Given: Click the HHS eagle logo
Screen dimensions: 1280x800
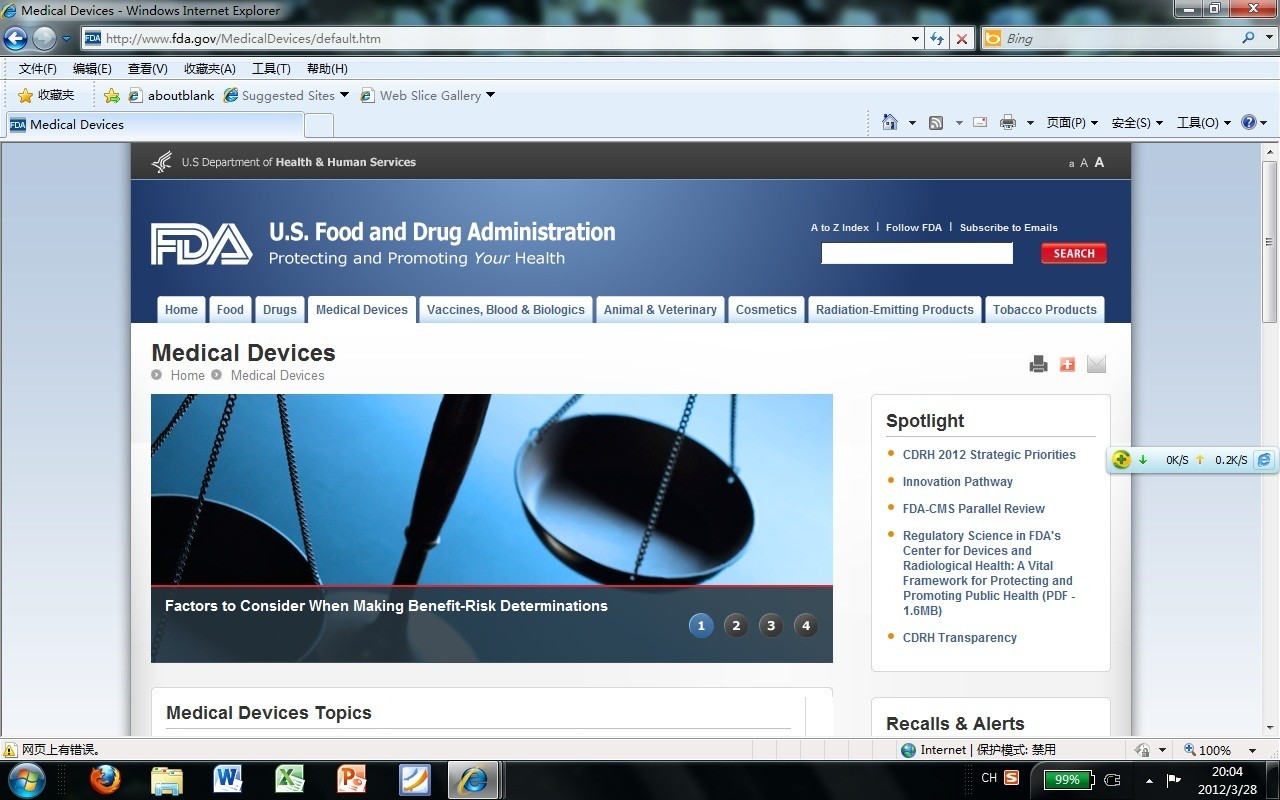Looking at the screenshot, I should point(162,162).
